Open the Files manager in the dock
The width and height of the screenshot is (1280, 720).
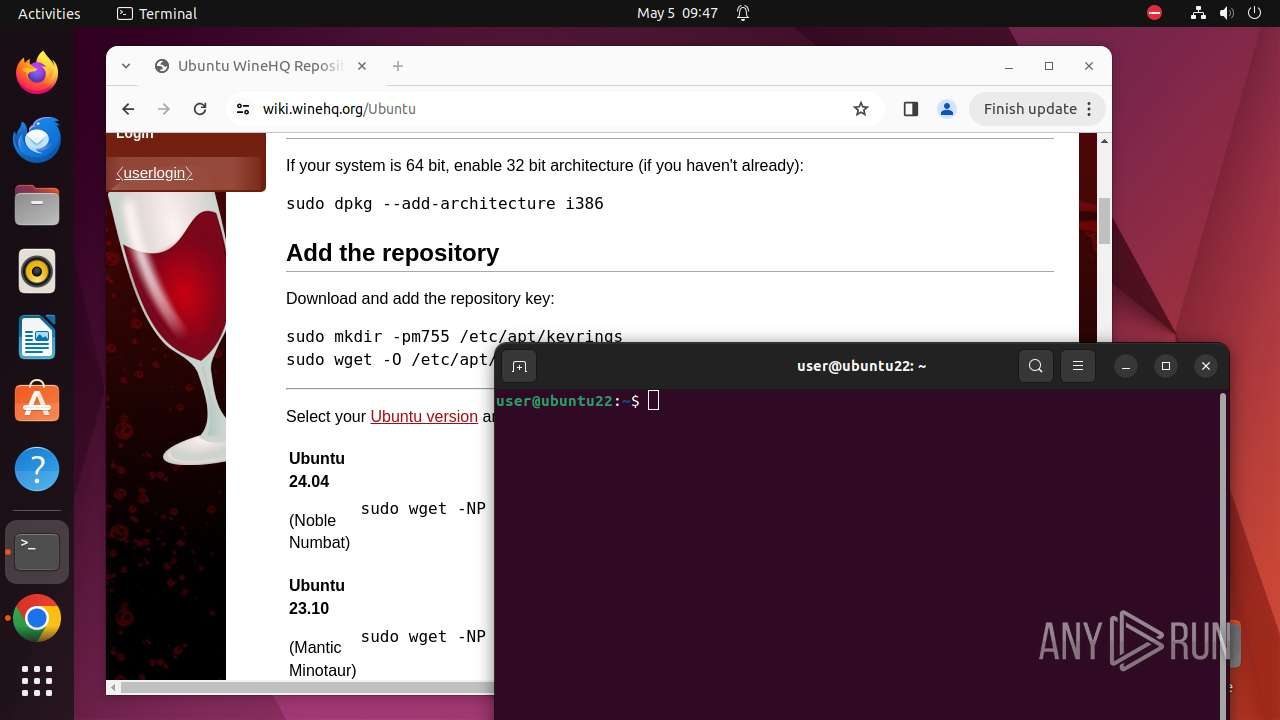(x=37, y=205)
